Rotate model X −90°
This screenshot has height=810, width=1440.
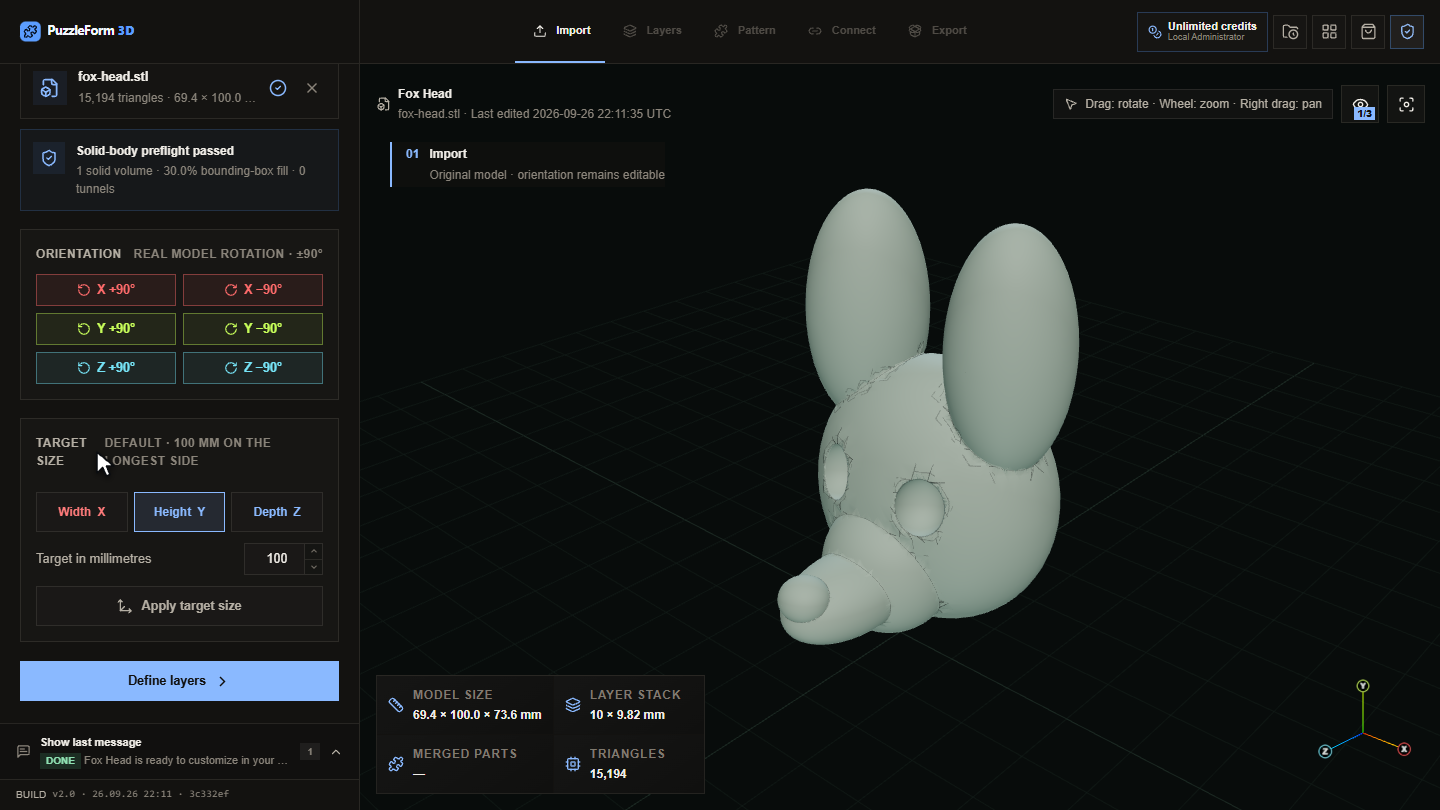[x=253, y=290]
